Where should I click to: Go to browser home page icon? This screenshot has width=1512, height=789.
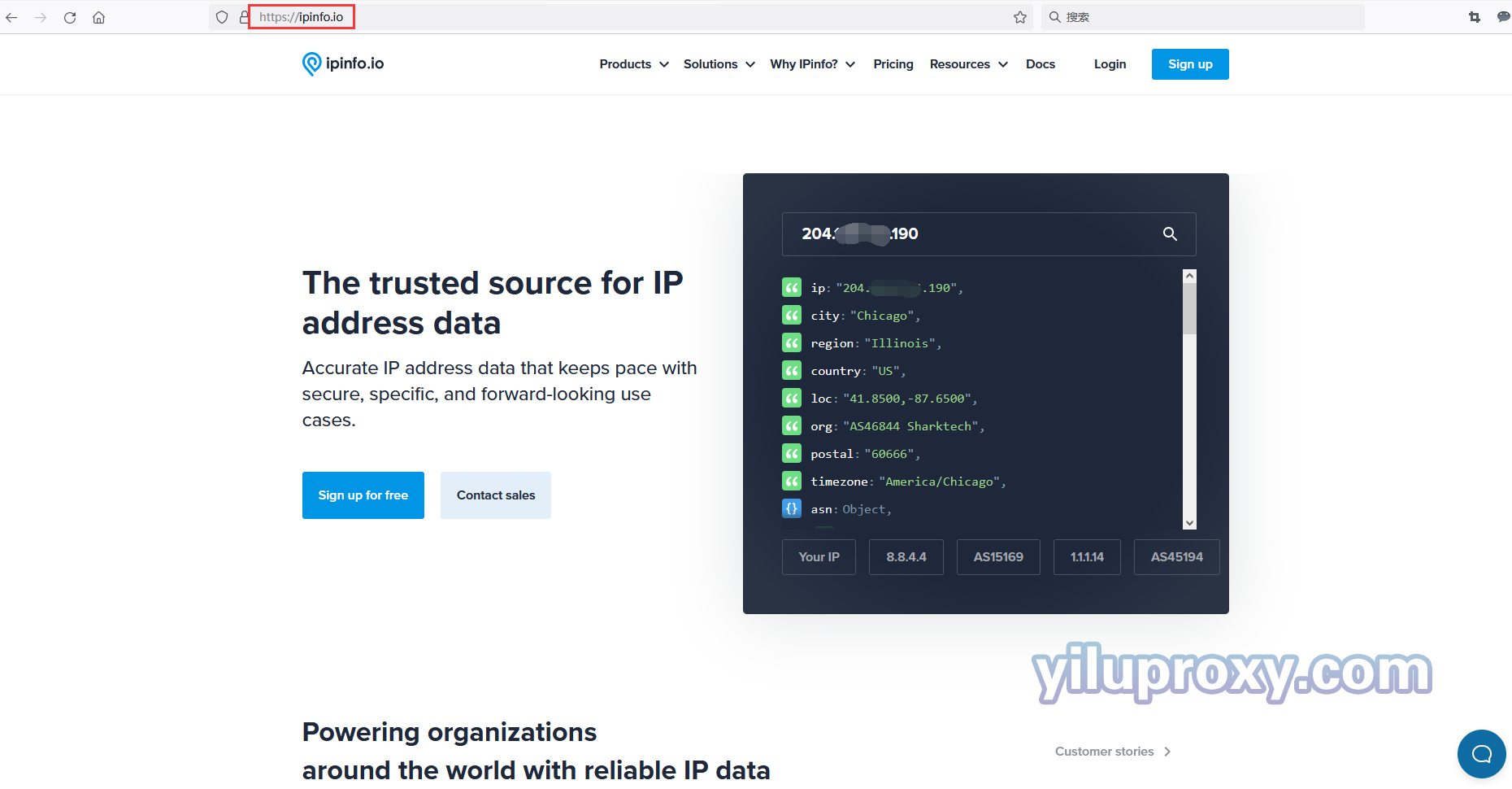click(x=98, y=17)
